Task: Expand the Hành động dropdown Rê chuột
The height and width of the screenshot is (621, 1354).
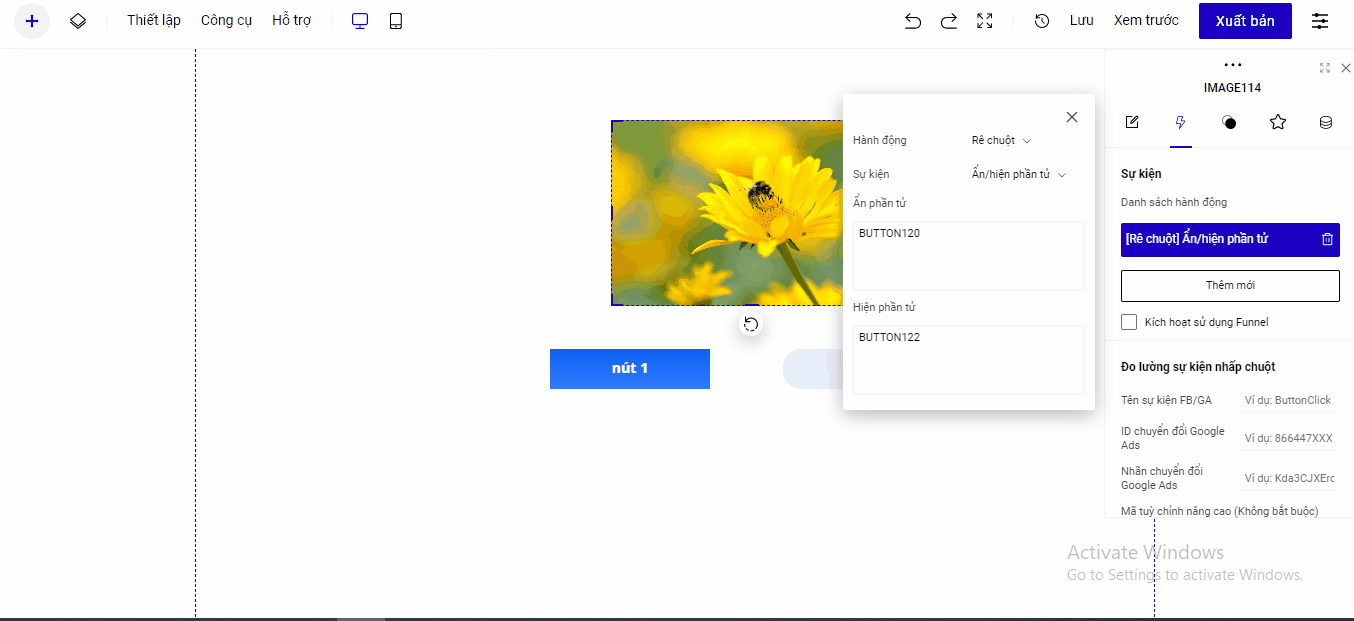Action: 1001,141
